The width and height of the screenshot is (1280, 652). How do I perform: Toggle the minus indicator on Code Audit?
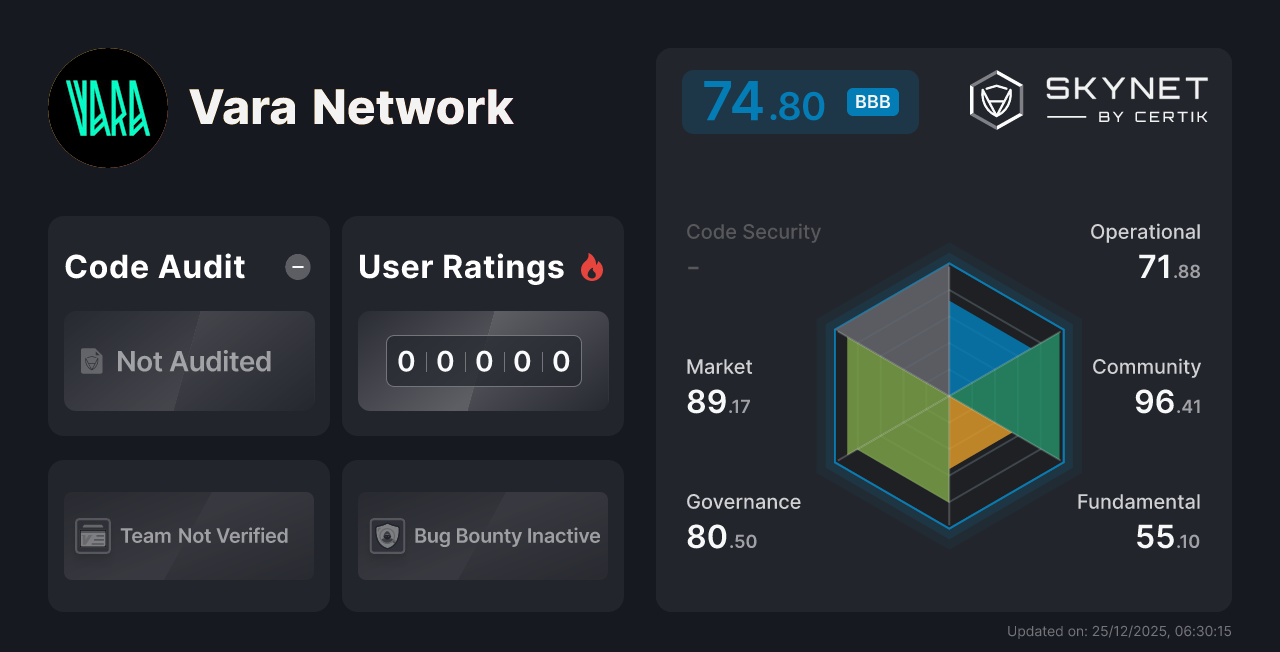click(x=297, y=267)
